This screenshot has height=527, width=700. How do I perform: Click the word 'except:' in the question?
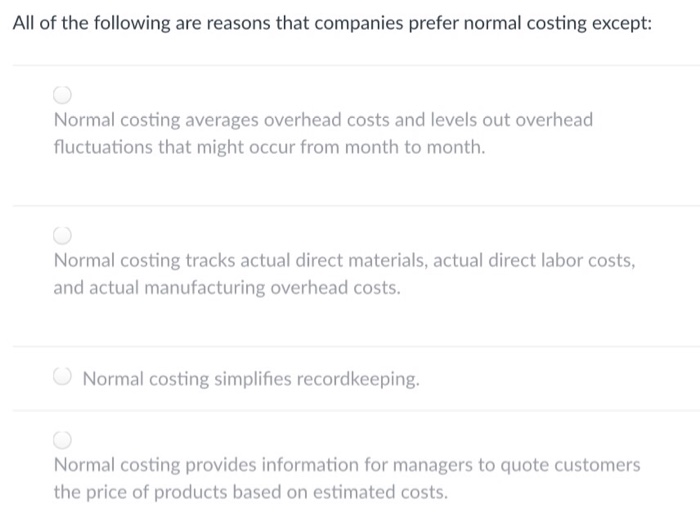[621, 22]
